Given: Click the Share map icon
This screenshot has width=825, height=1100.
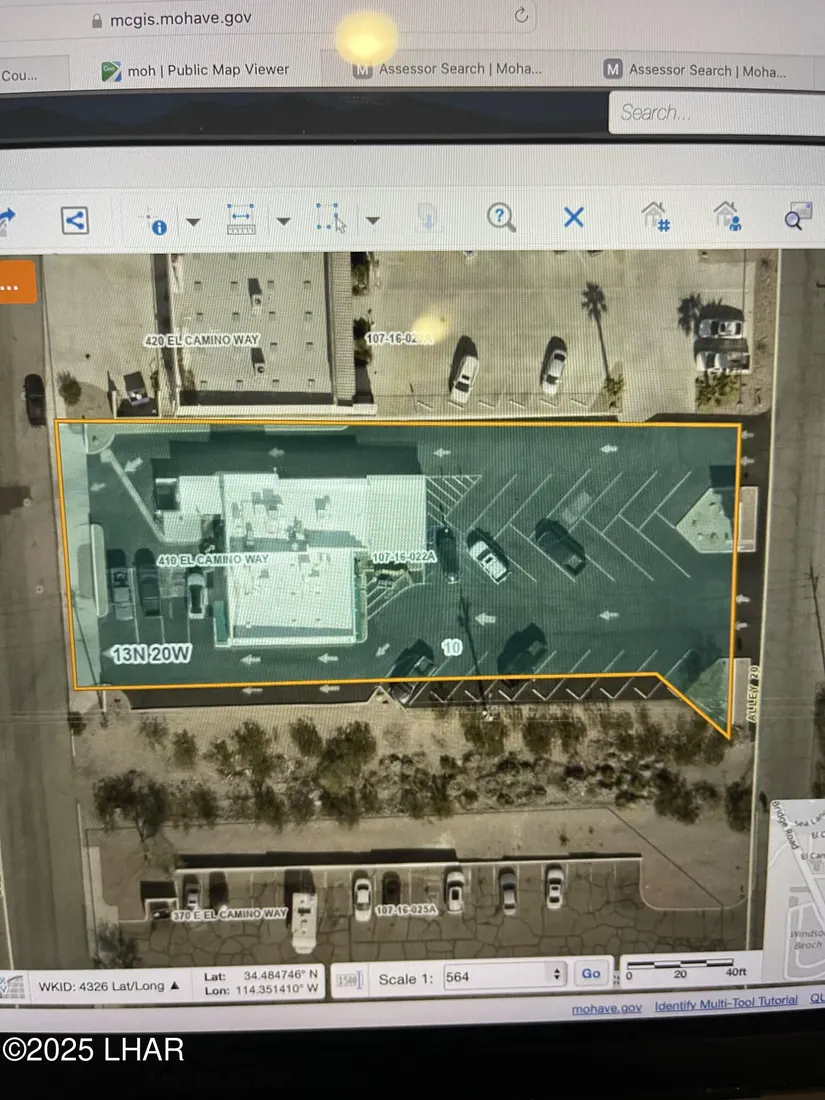Looking at the screenshot, I should 75,220.
